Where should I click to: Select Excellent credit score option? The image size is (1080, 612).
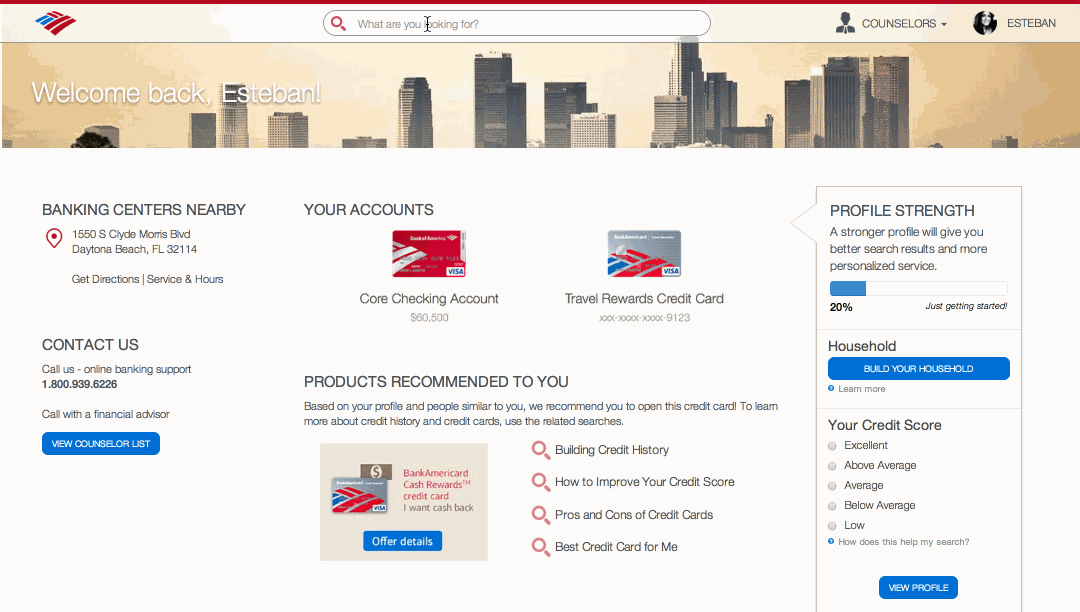click(x=832, y=446)
